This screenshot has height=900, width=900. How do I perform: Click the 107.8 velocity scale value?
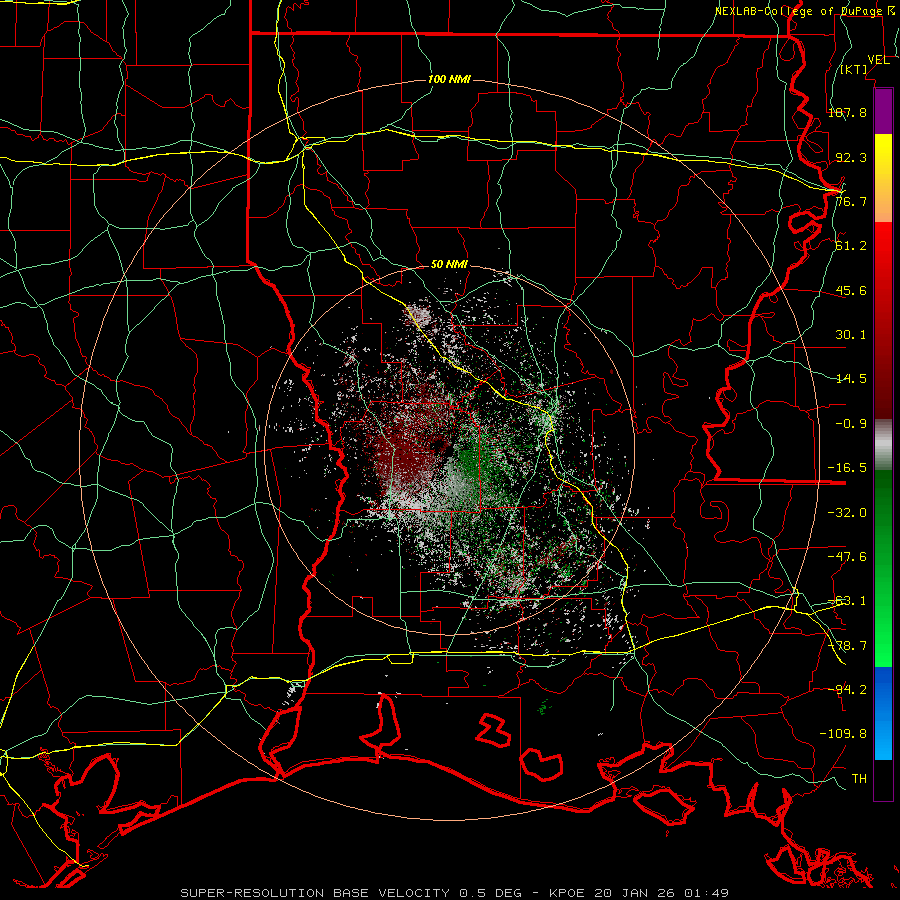847,112
